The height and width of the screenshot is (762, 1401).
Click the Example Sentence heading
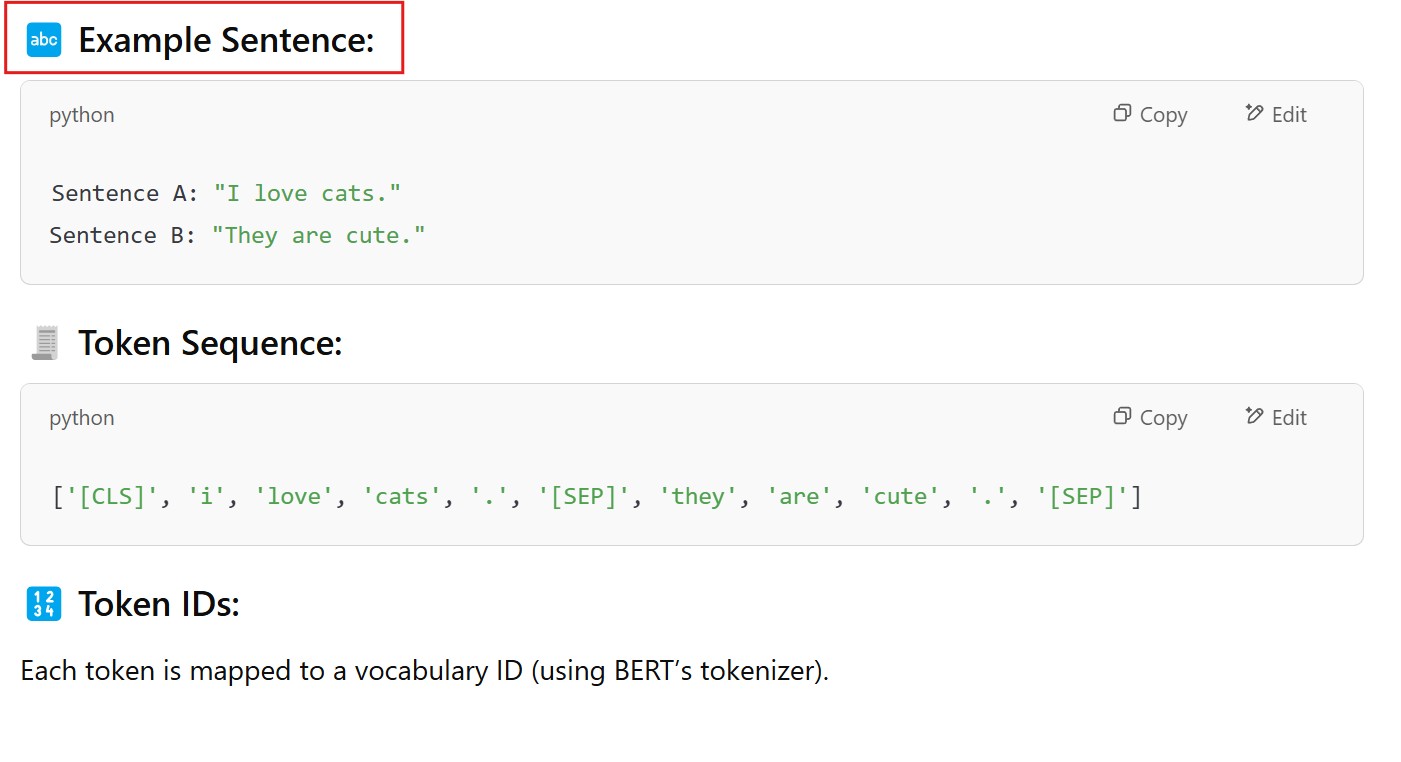pos(226,40)
